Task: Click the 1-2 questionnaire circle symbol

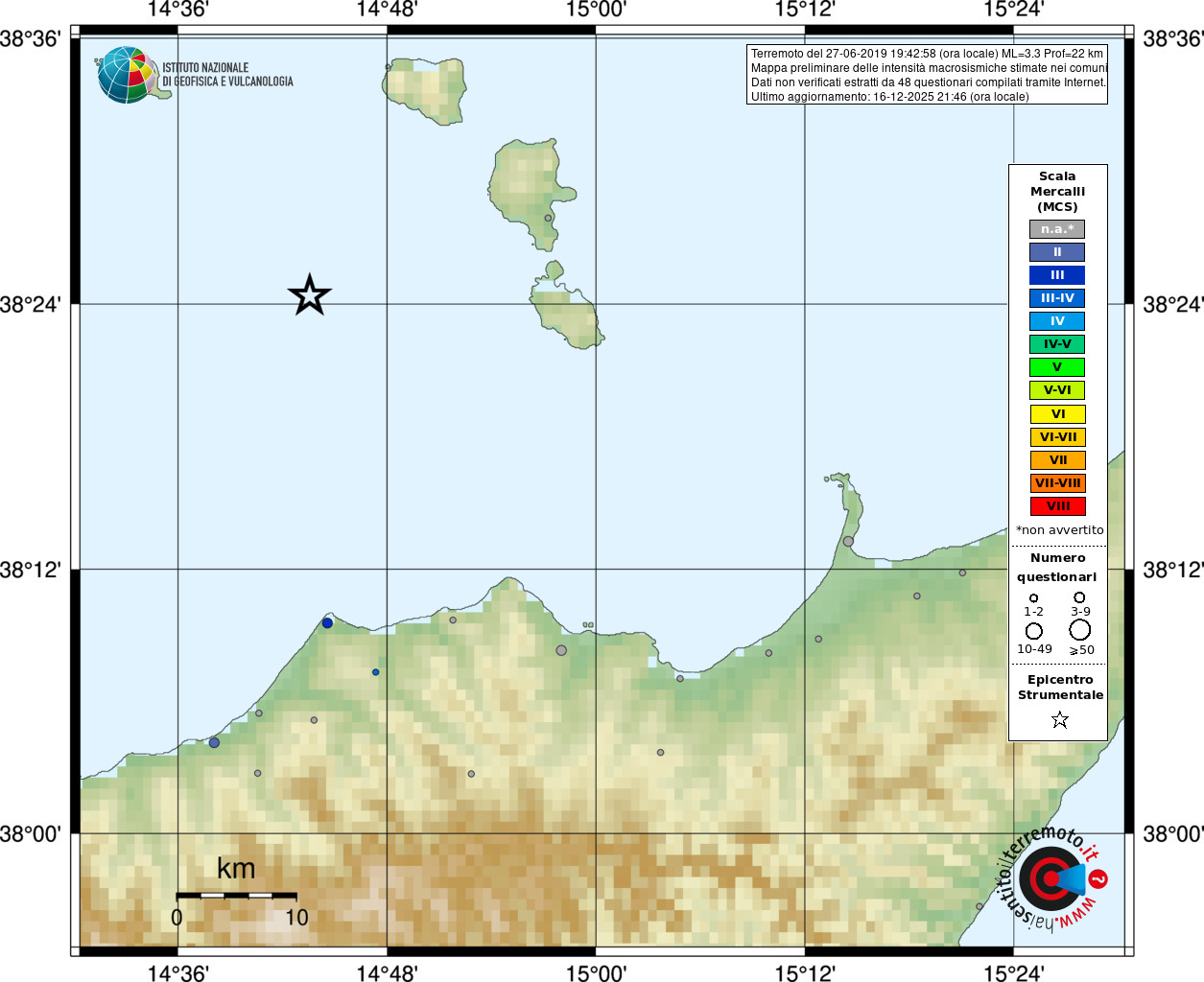Action: point(1033,598)
